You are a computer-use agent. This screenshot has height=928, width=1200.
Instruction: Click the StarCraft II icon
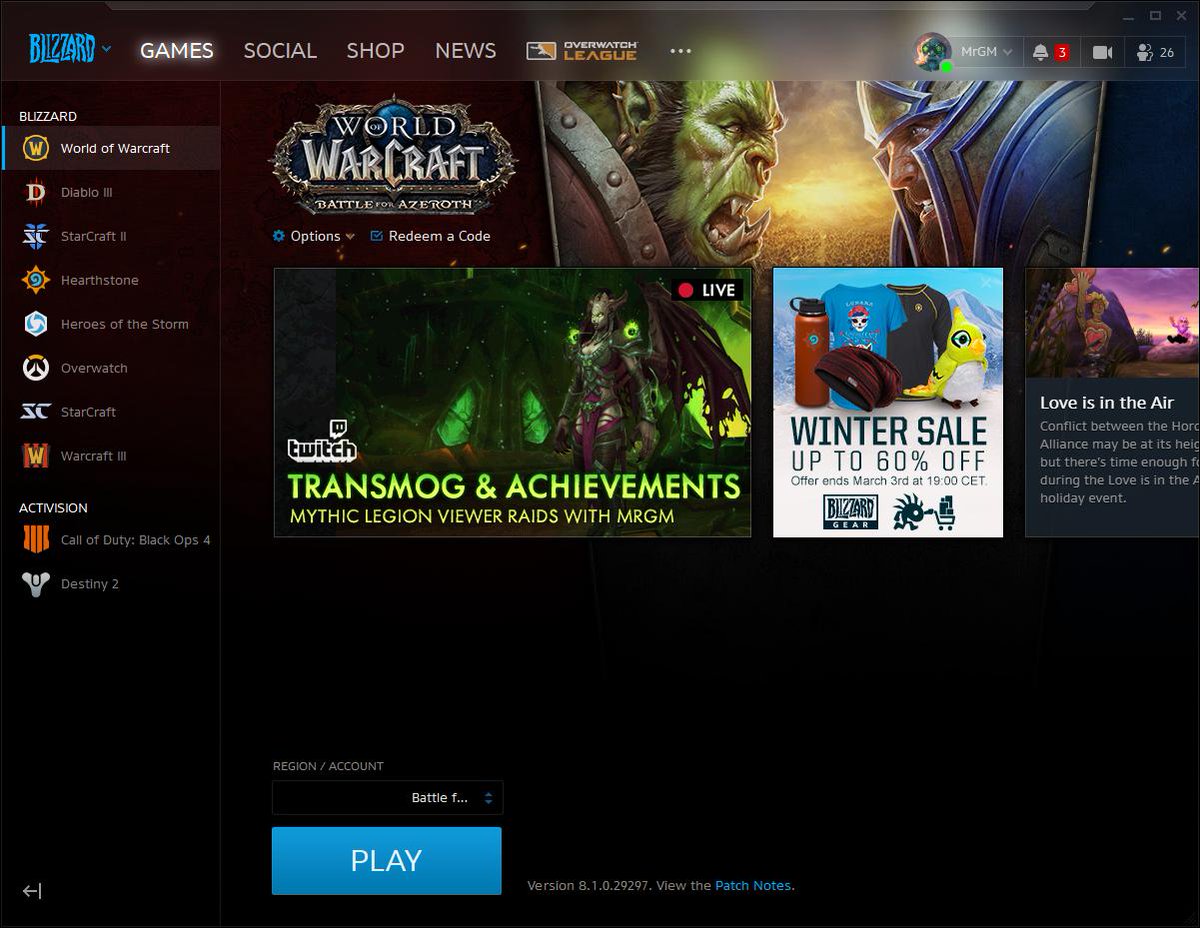point(36,236)
